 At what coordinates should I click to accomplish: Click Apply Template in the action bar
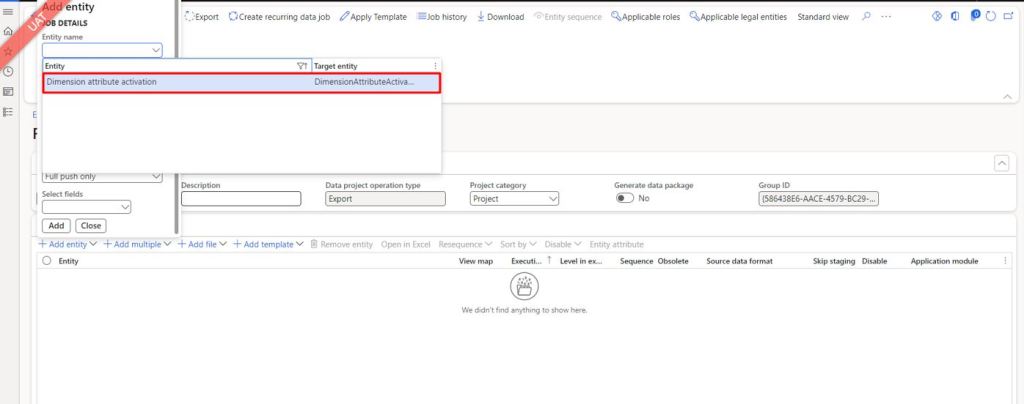click(373, 17)
